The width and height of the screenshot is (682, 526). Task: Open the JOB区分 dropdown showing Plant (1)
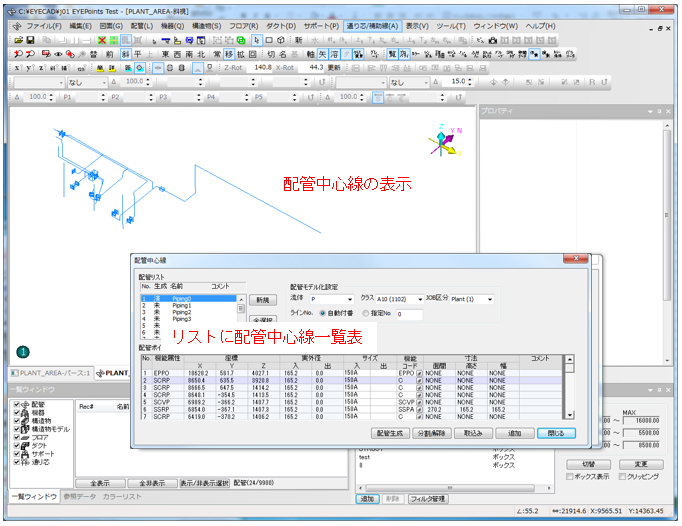472,299
